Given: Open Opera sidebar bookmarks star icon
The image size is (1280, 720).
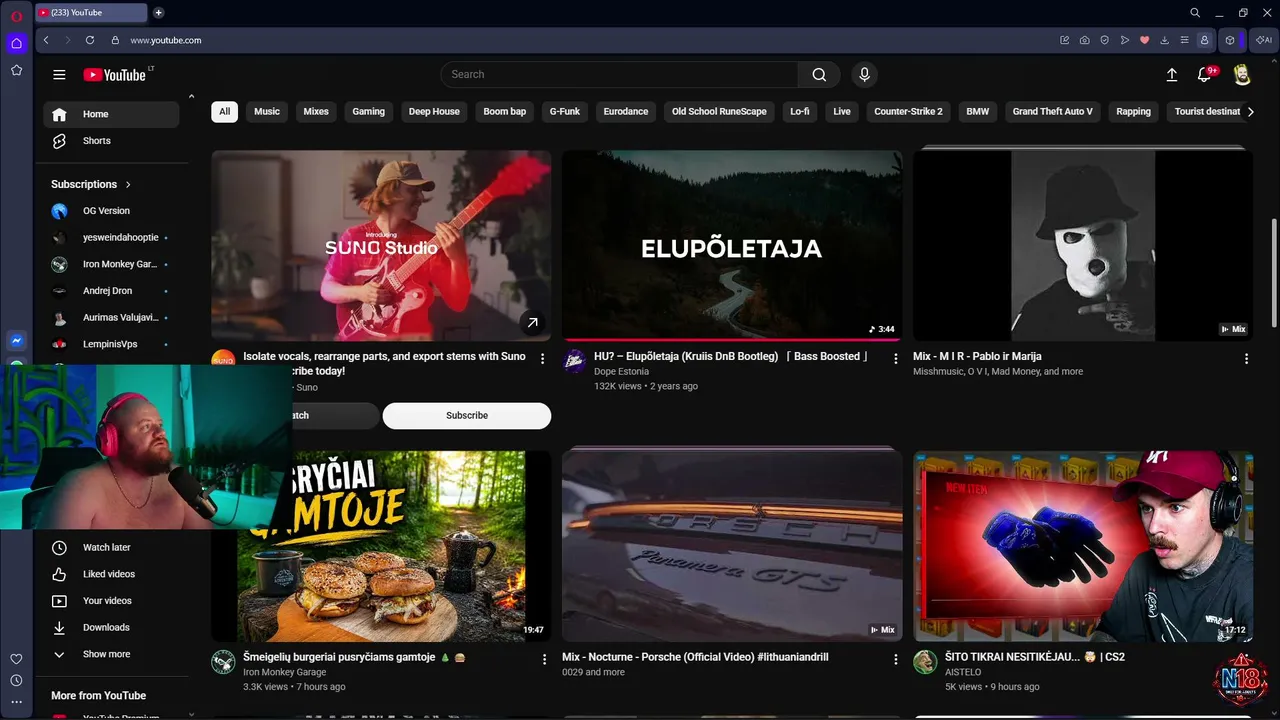Looking at the screenshot, I should (16, 70).
